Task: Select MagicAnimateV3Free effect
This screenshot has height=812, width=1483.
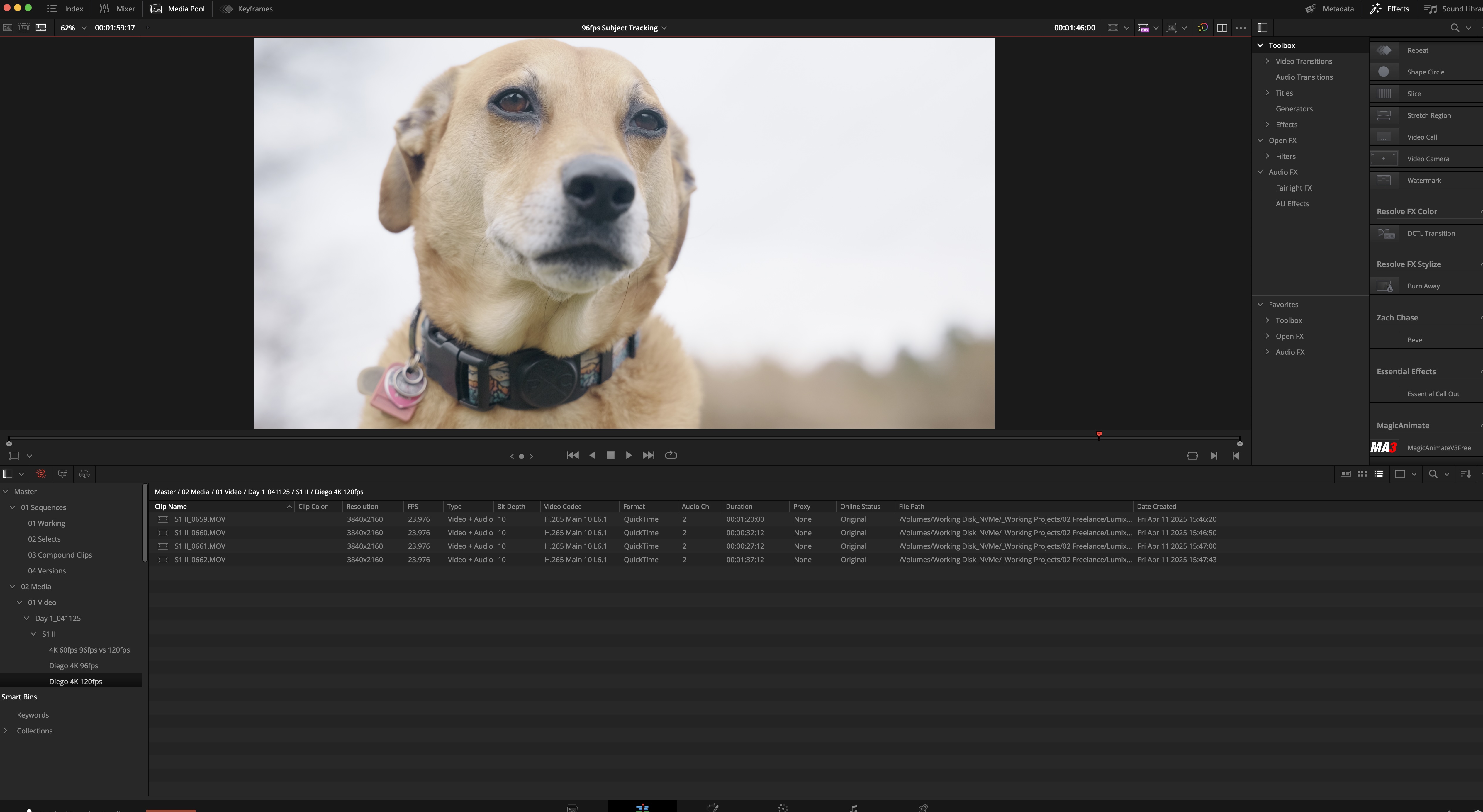Action: (x=1426, y=448)
